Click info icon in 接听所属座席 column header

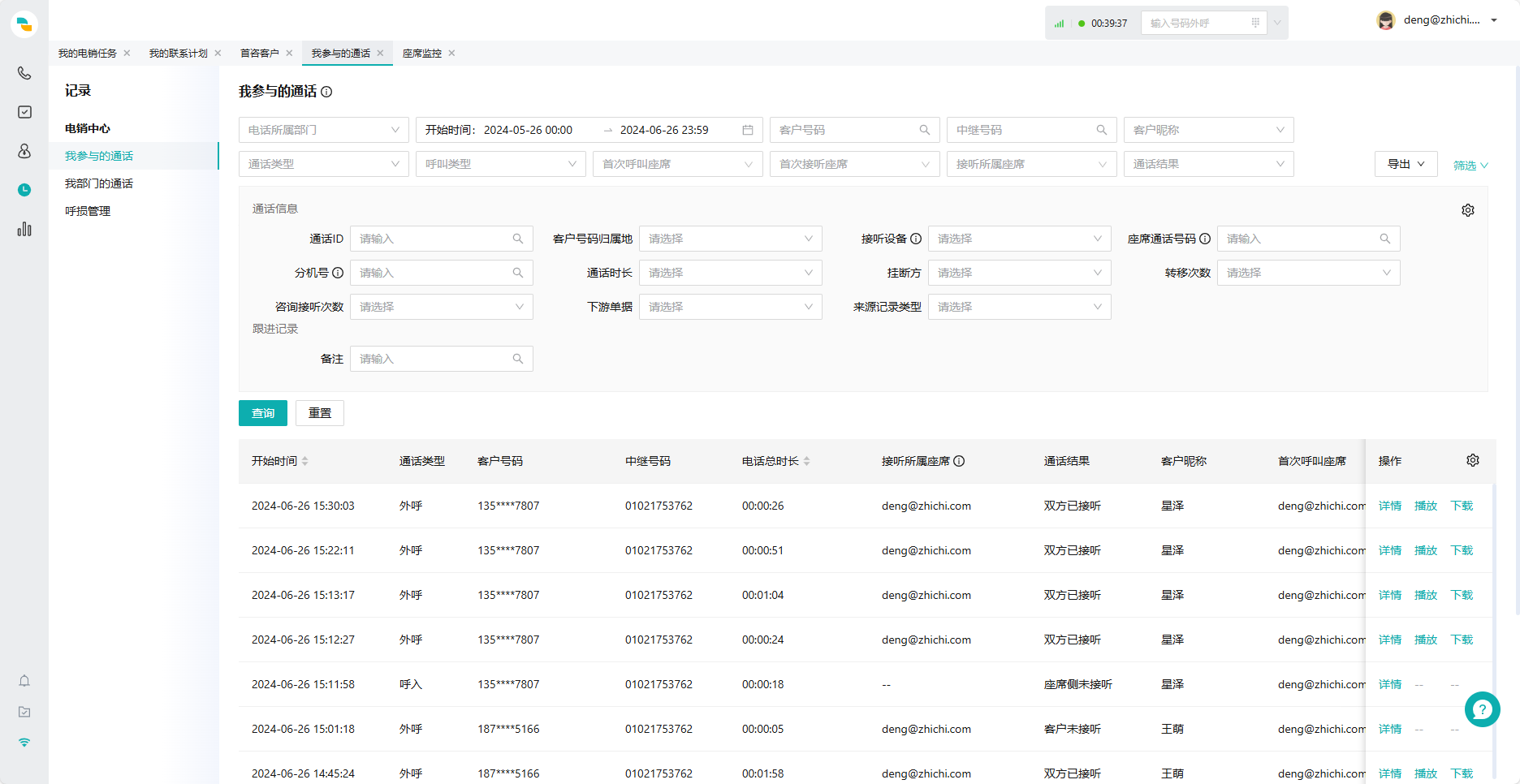pyautogui.click(x=959, y=461)
